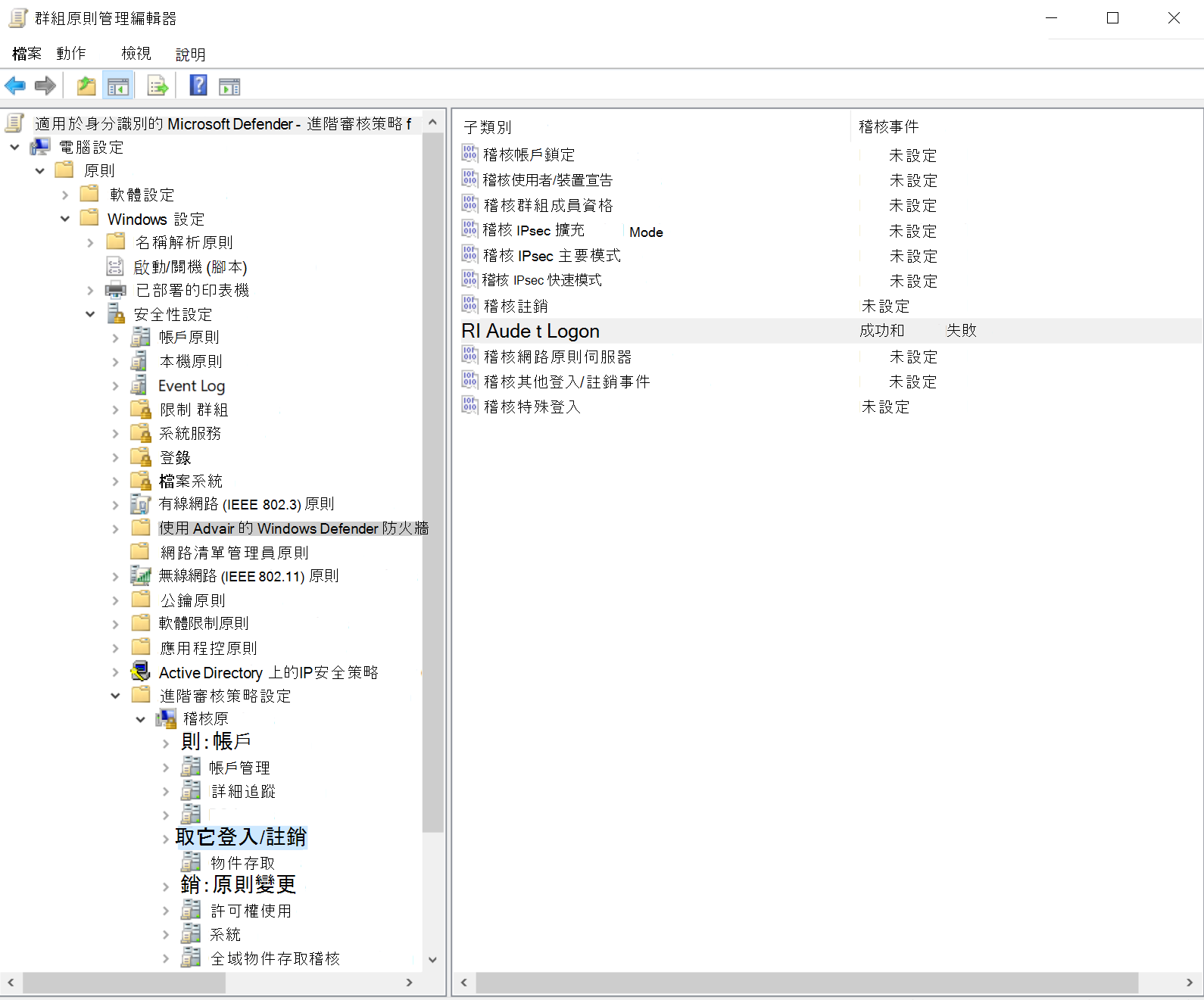Click the tree pane vertical scrollbar thumb
1204x1000 pixels.
pyautogui.click(x=433, y=483)
